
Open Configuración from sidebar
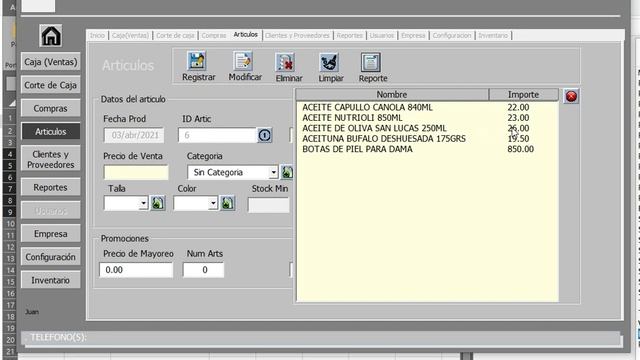click(x=51, y=257)
